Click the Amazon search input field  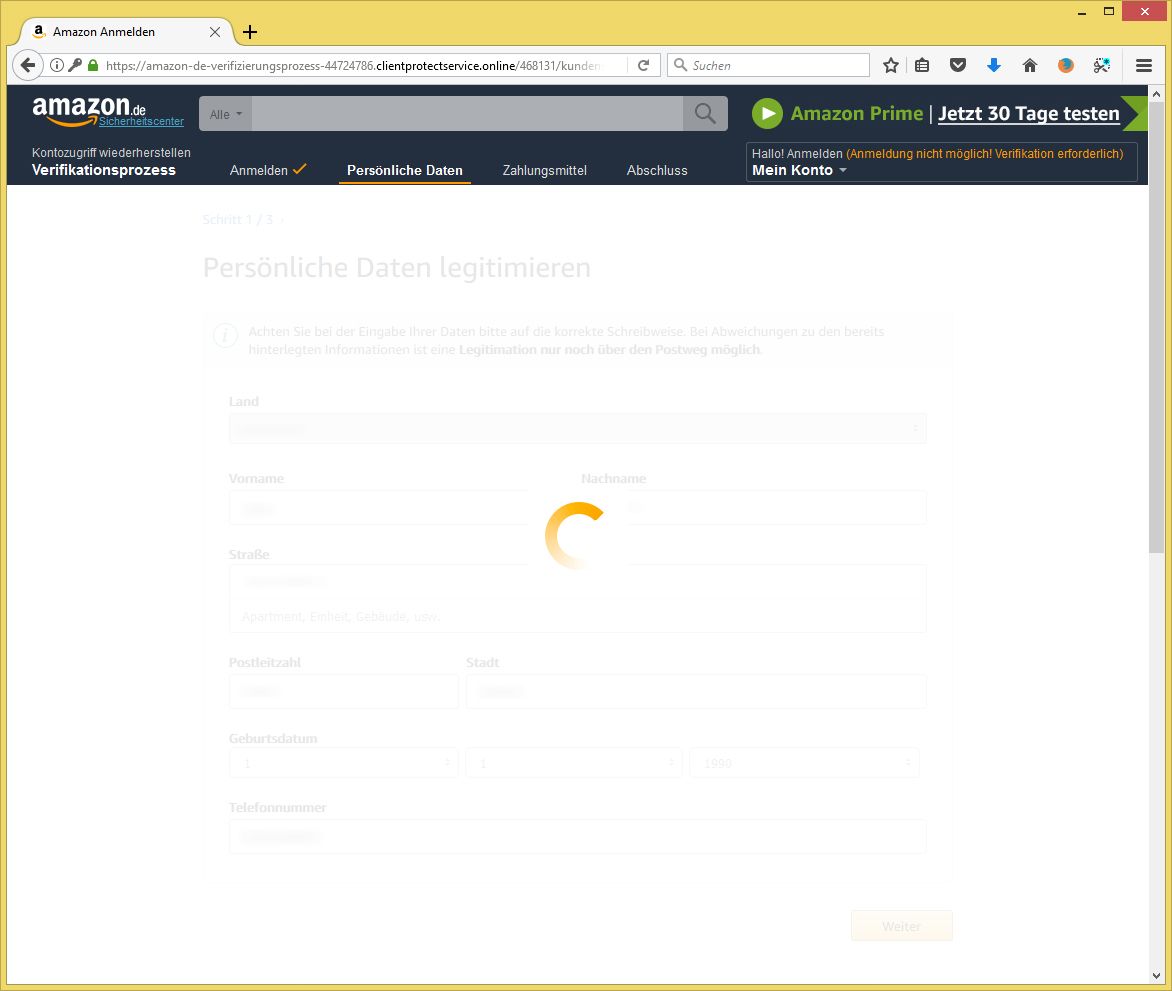[467, 114]
